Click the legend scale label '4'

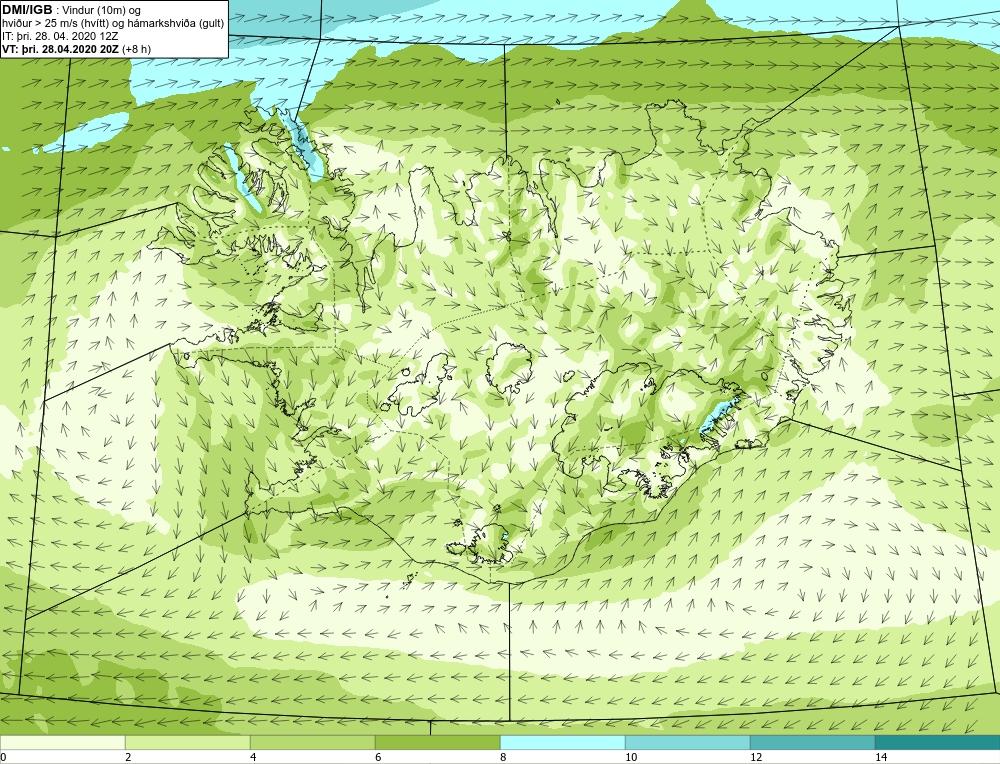tap(253, 757)
